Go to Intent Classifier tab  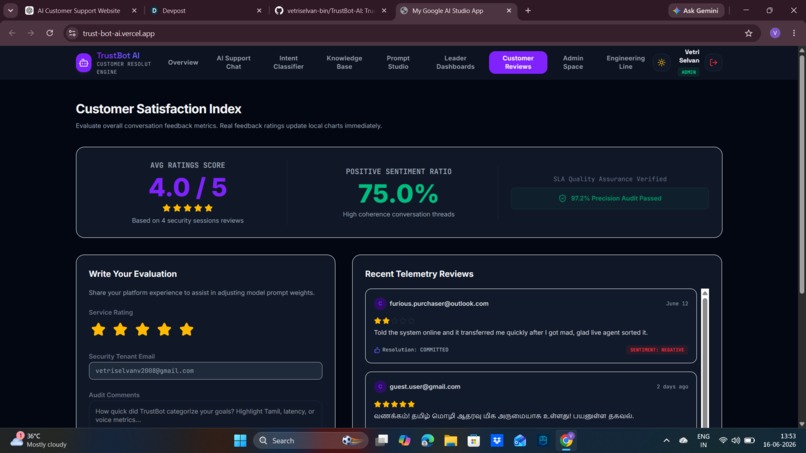point(288,62)
